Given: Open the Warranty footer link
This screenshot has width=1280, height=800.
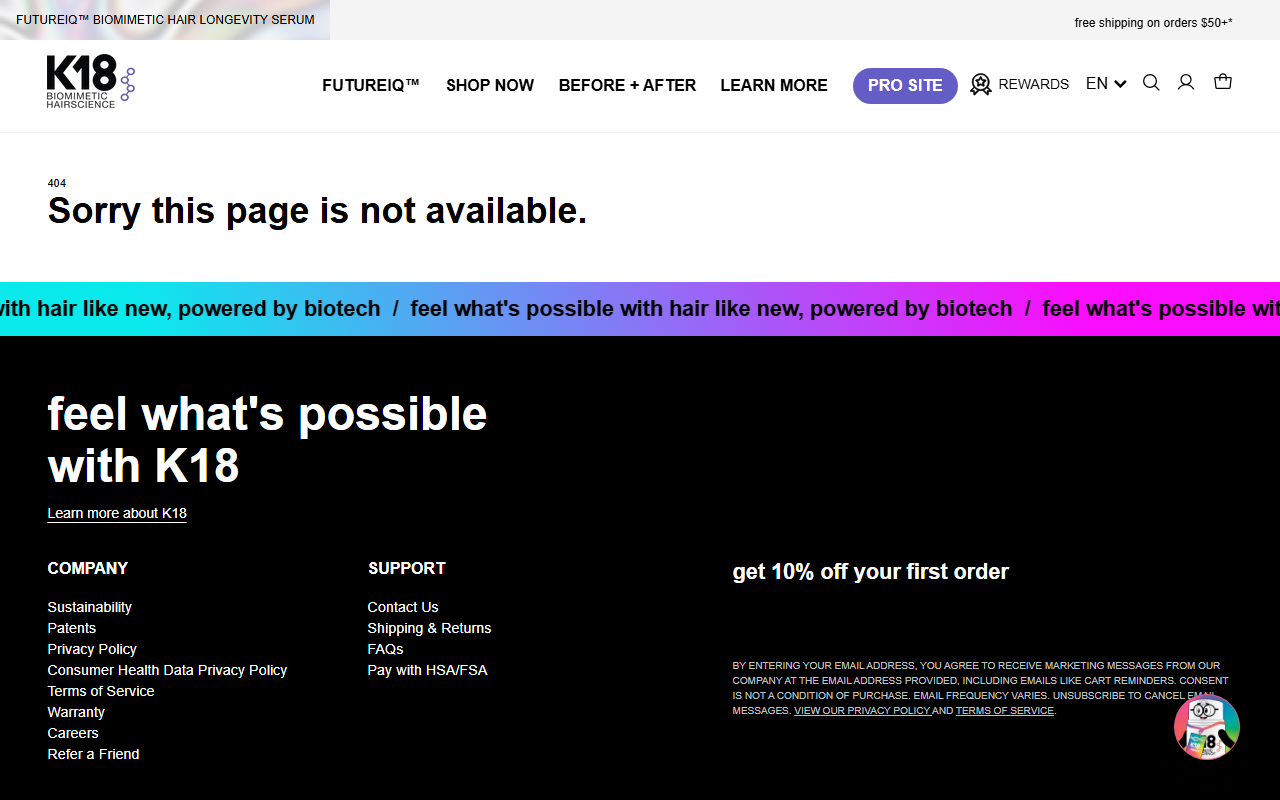Looking at the screenshot, I should click(76, 712).
